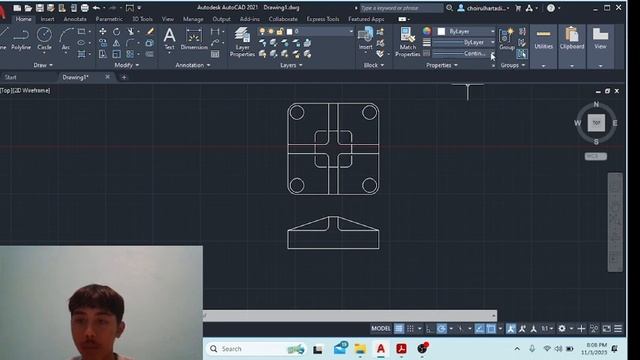Toggle the layer lock icon in layer list
The image size is (640, 360).
click(x=280, y=31)
